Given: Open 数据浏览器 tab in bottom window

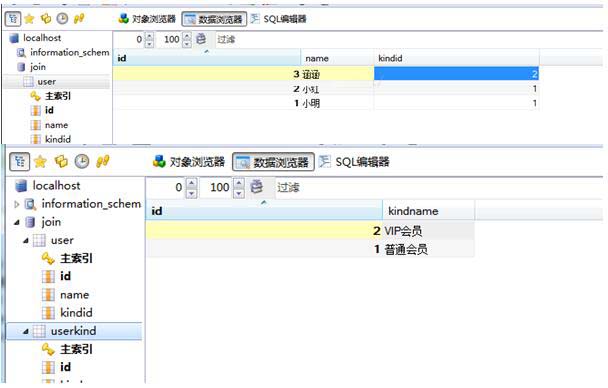Looking at the screenshot, I should click(x=273, y=162).
